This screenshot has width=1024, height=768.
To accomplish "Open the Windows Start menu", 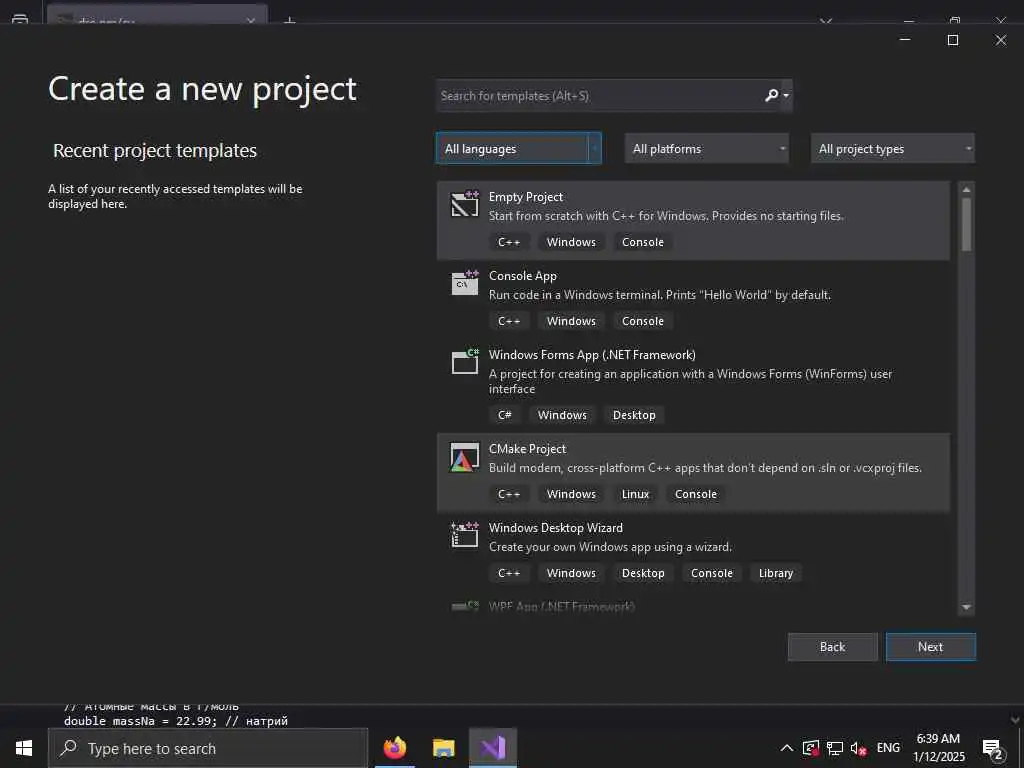I will click(24, 748).
